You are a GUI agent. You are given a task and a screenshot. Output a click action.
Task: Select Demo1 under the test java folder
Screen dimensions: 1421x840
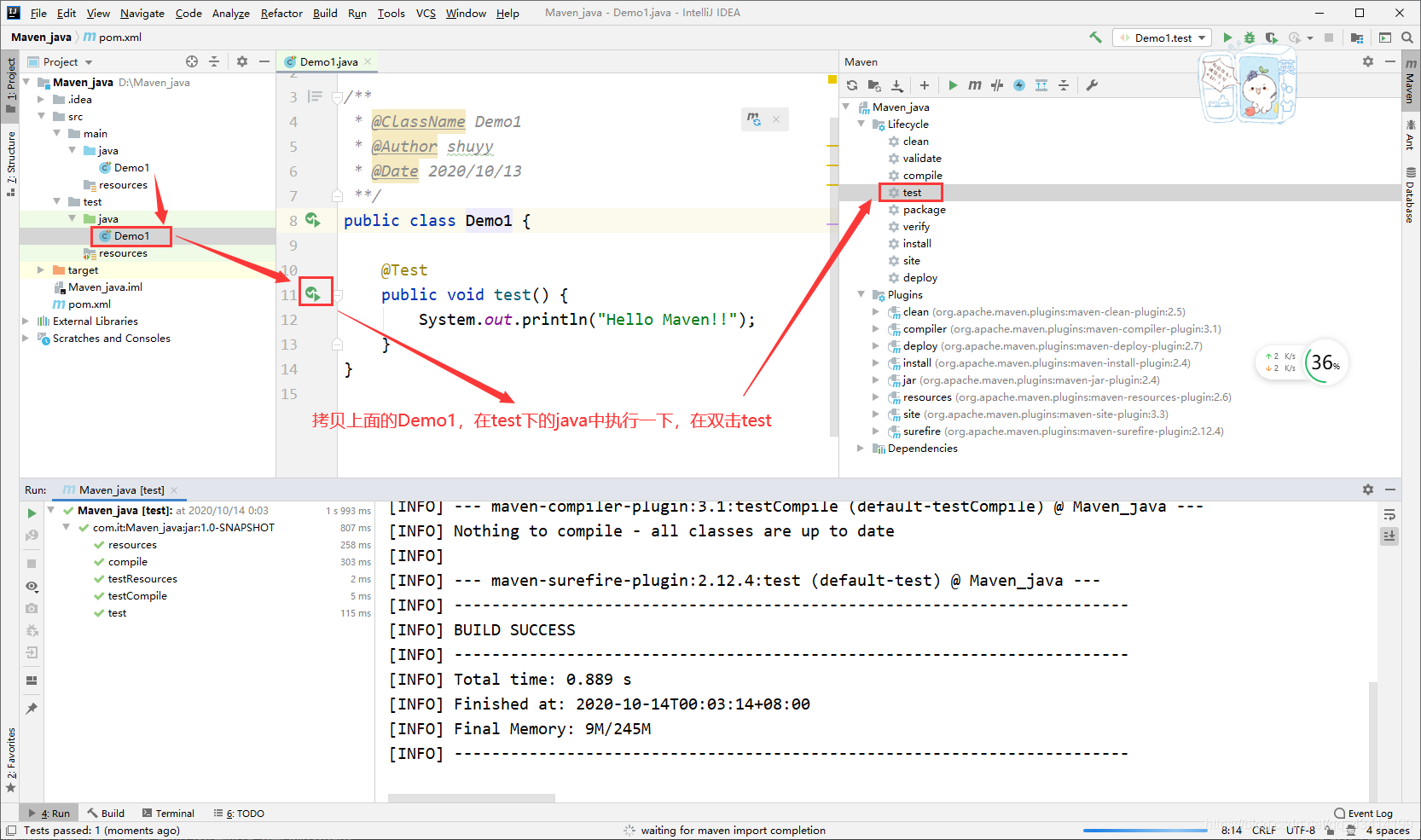coord(131,236)
